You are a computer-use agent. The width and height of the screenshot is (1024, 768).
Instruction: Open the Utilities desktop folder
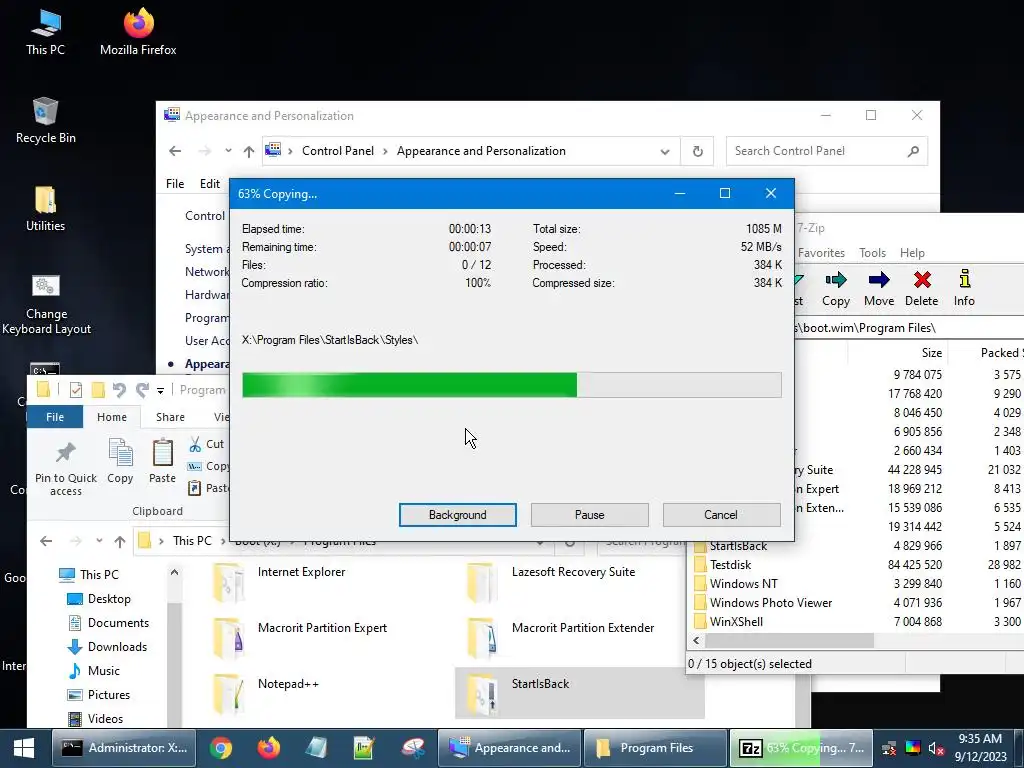point(45,209)
